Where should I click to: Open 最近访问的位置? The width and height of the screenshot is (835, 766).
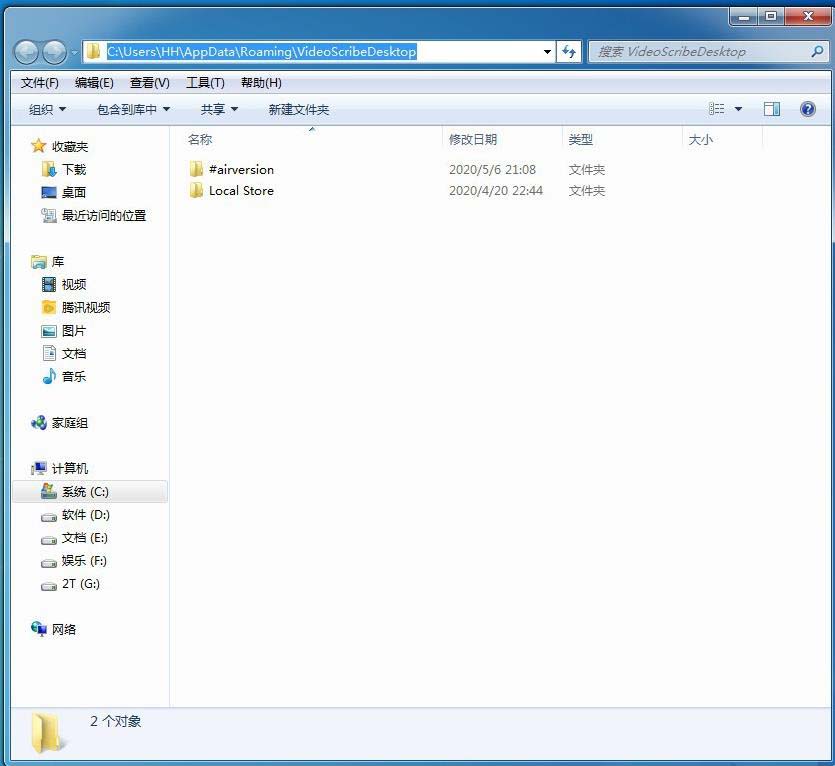click(x=103, y=215)
